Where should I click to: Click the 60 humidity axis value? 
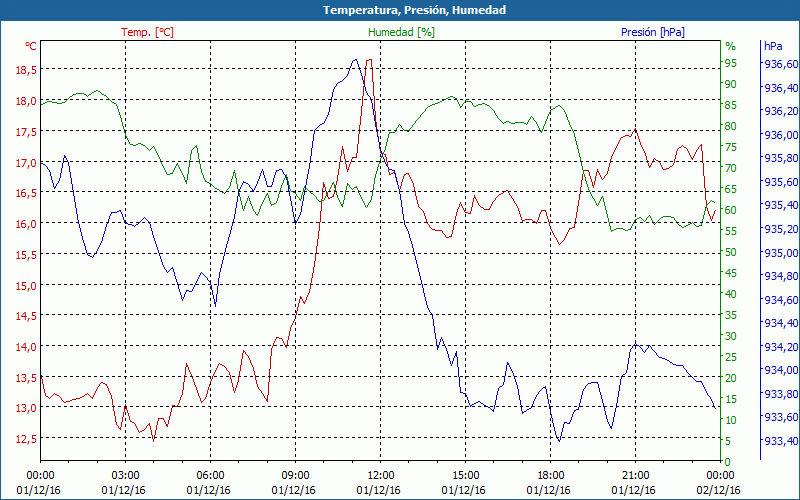click(x=731, y=210)
